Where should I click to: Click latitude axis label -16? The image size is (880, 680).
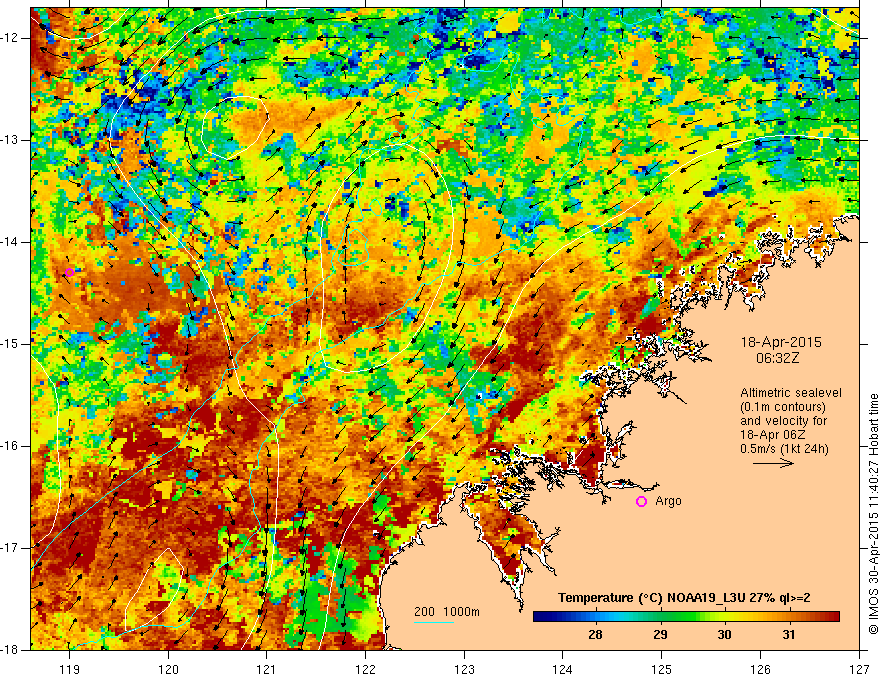pos(11,446)
